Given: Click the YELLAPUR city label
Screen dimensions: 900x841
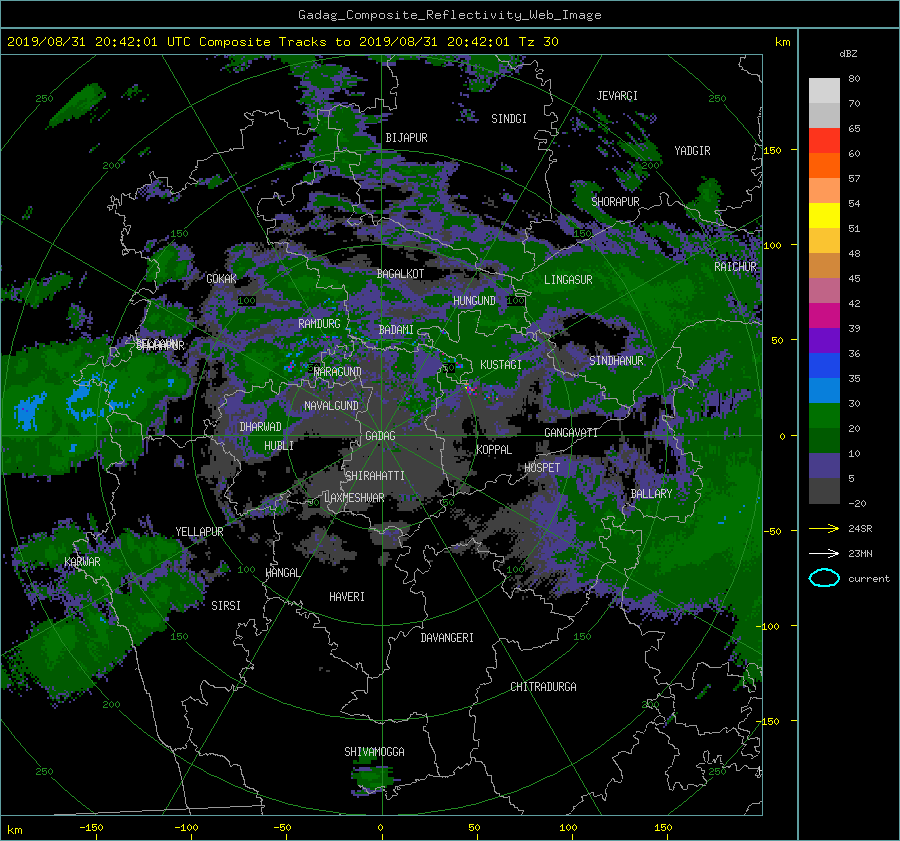Looking at the screenshot, I should 199,532.
